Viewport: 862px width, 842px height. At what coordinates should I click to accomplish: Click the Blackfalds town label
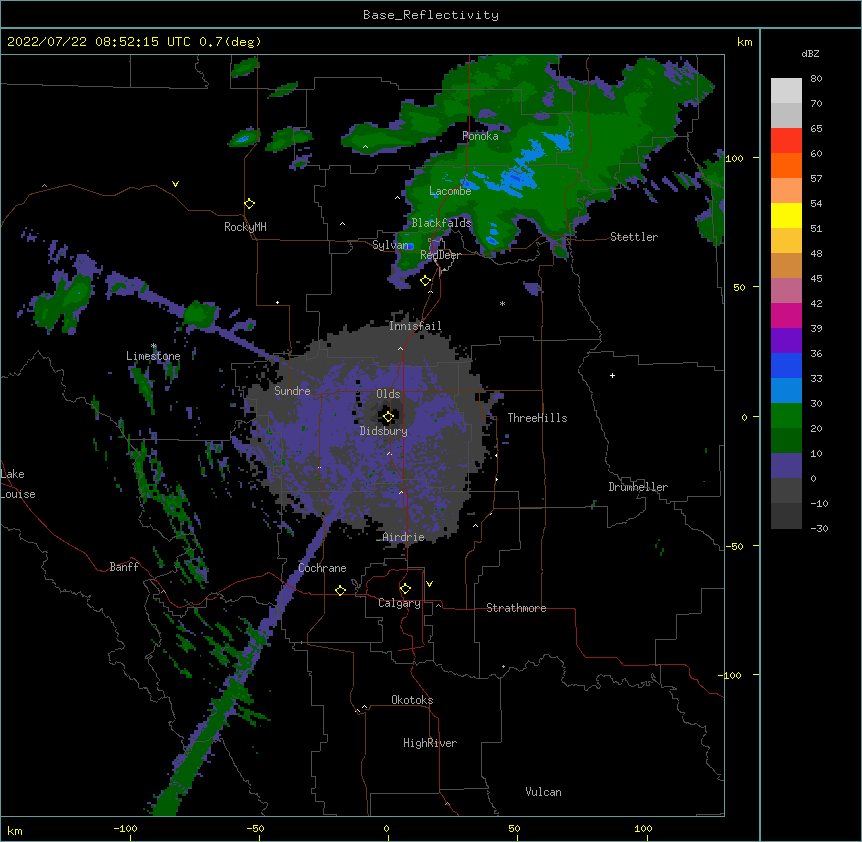[441, 223]
